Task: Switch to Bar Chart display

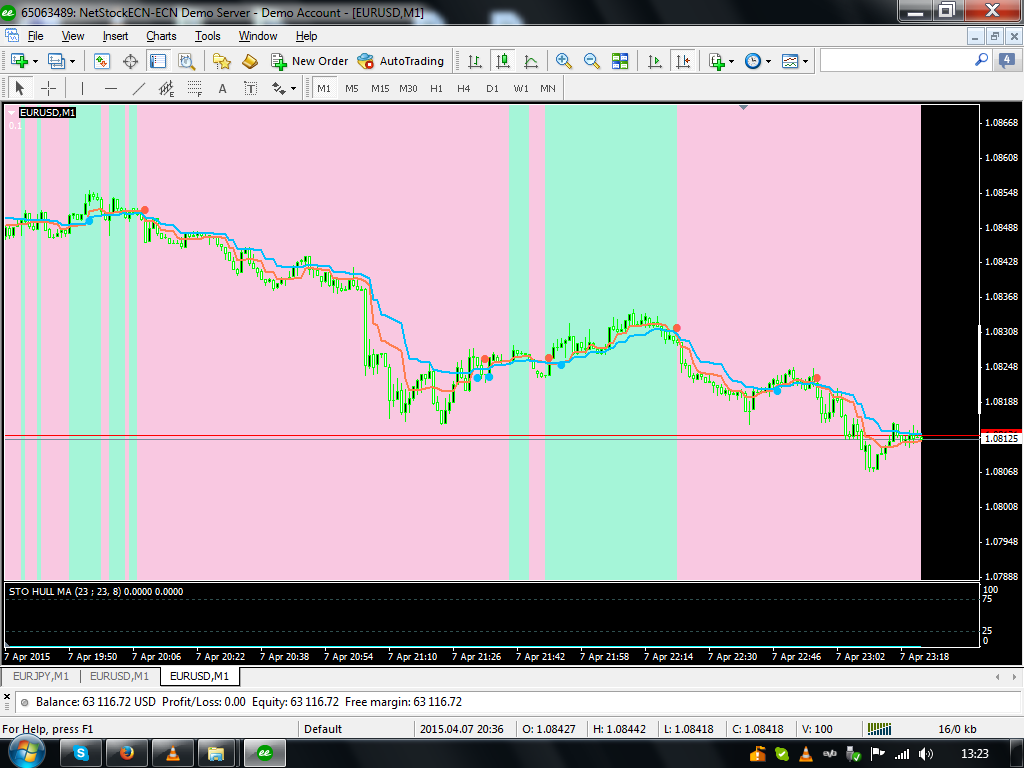Action: click(475, 61)
